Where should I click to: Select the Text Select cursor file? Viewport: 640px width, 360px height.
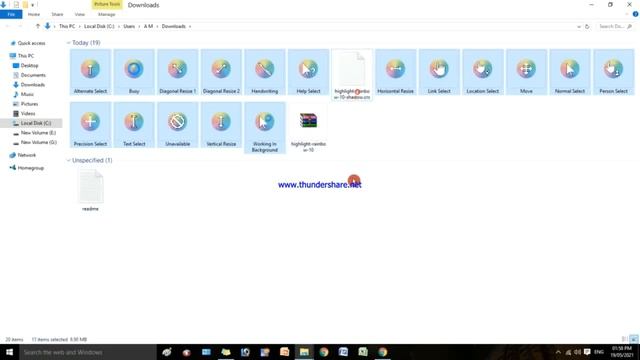[x=134, y=125]
